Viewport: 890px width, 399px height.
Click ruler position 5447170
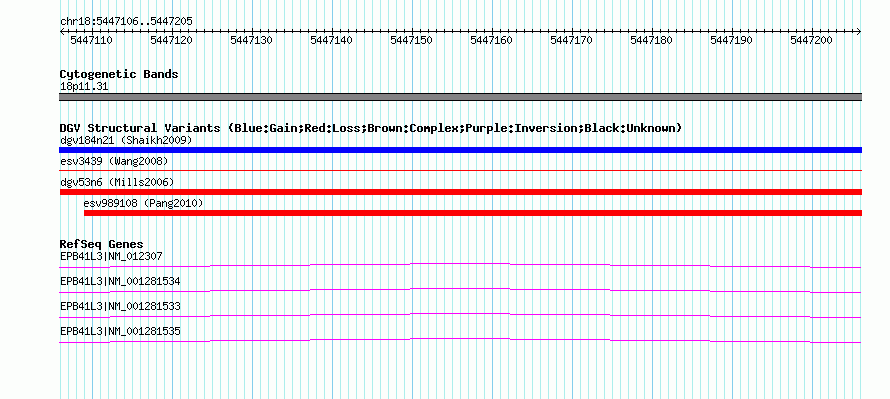click(572, 40)
